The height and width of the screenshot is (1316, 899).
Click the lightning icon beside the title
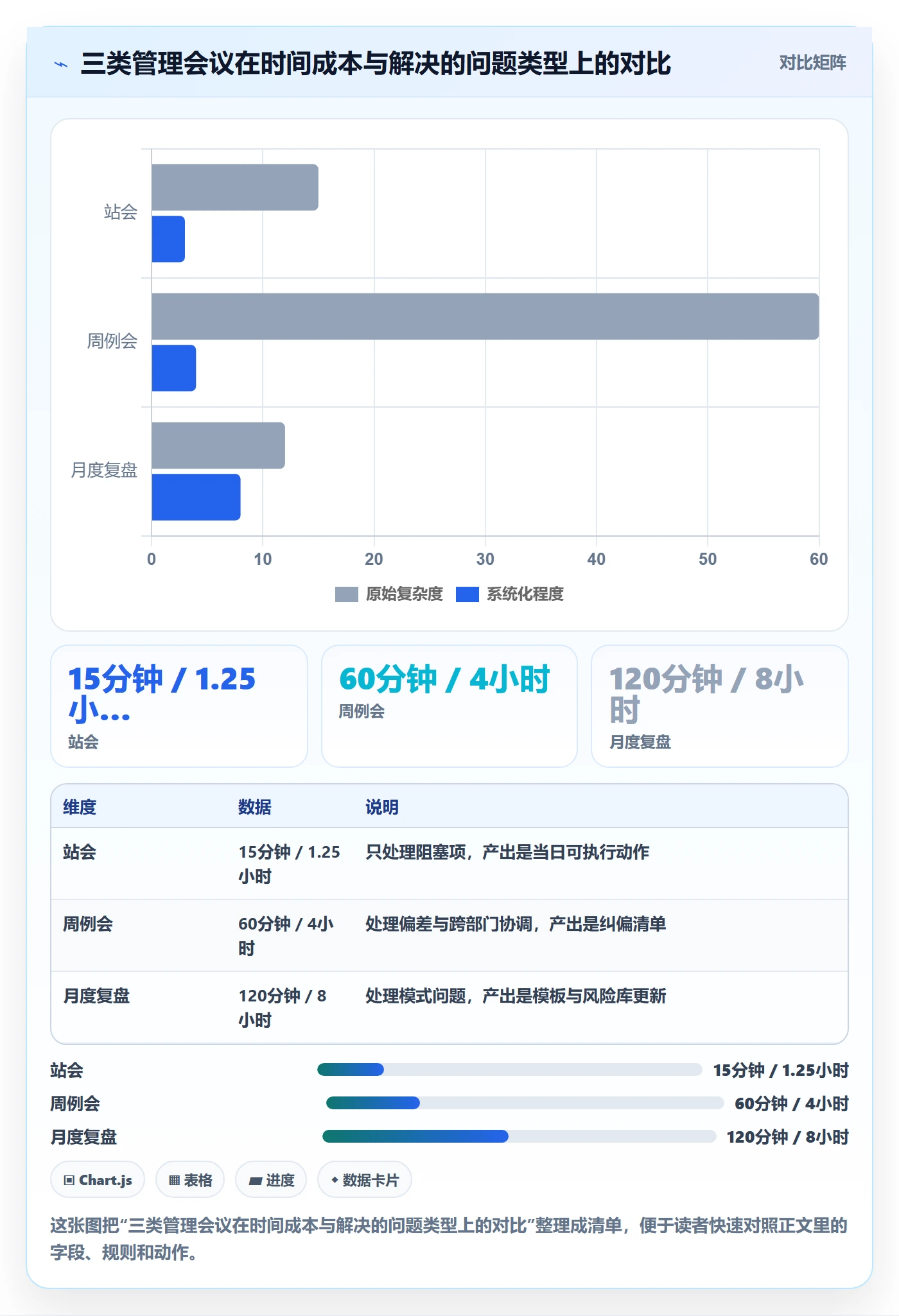tap(61, 64)
